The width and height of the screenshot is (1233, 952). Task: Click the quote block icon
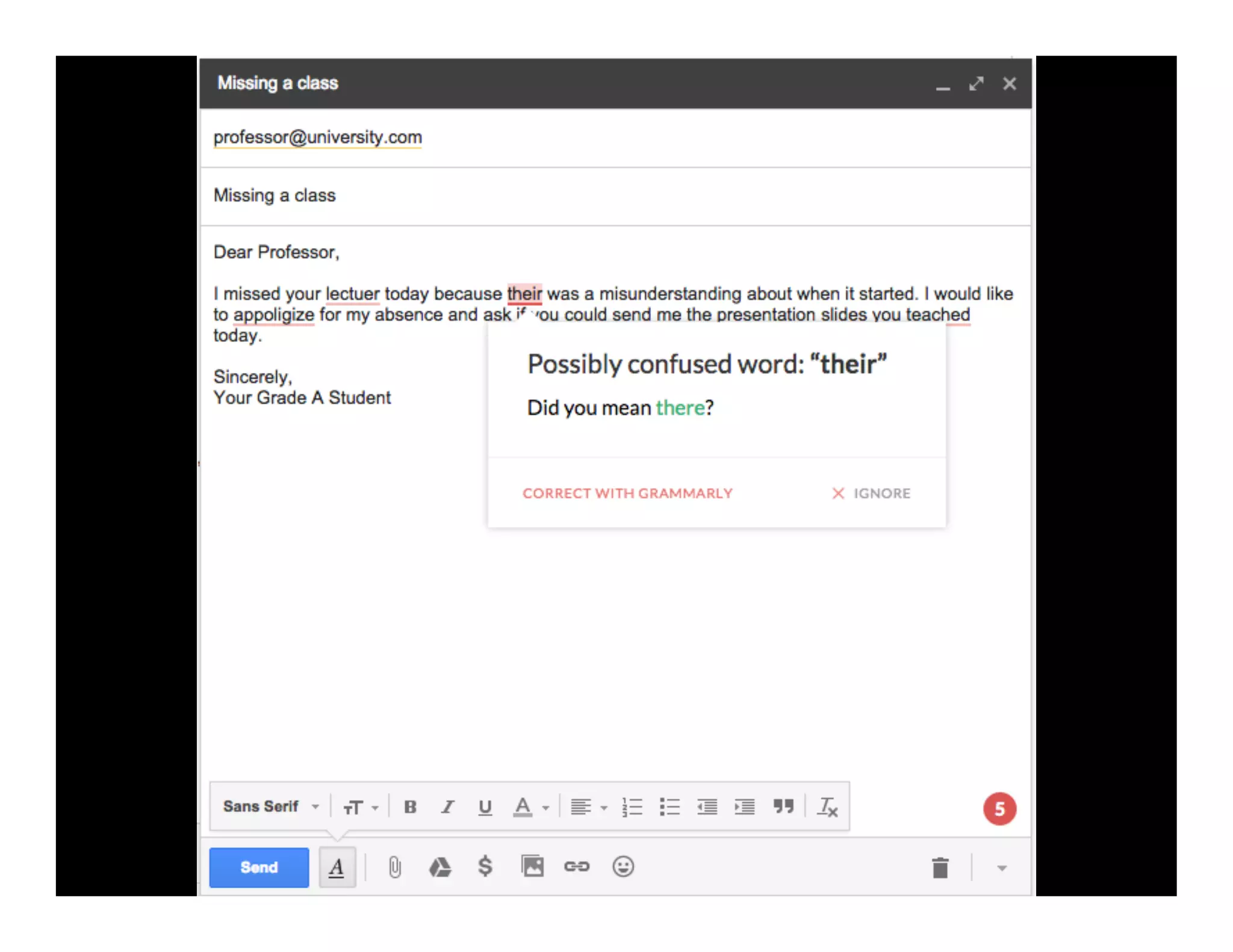[x=783, y=806]
